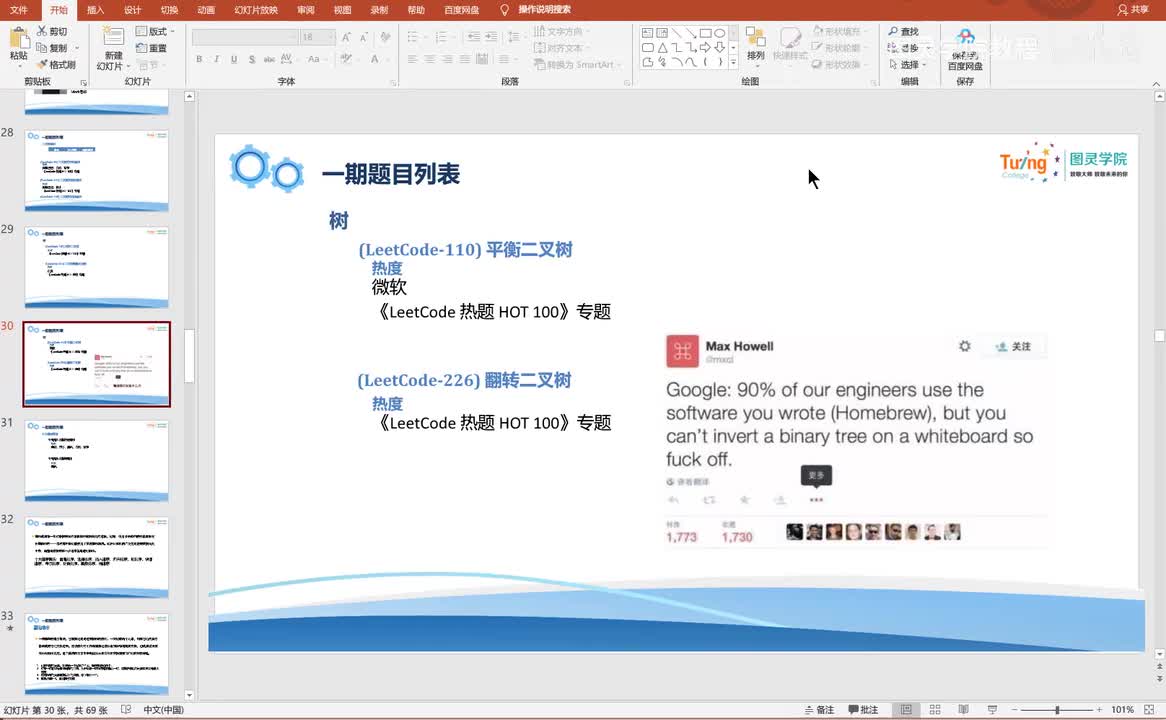Open the File (文件) tab

19,10
